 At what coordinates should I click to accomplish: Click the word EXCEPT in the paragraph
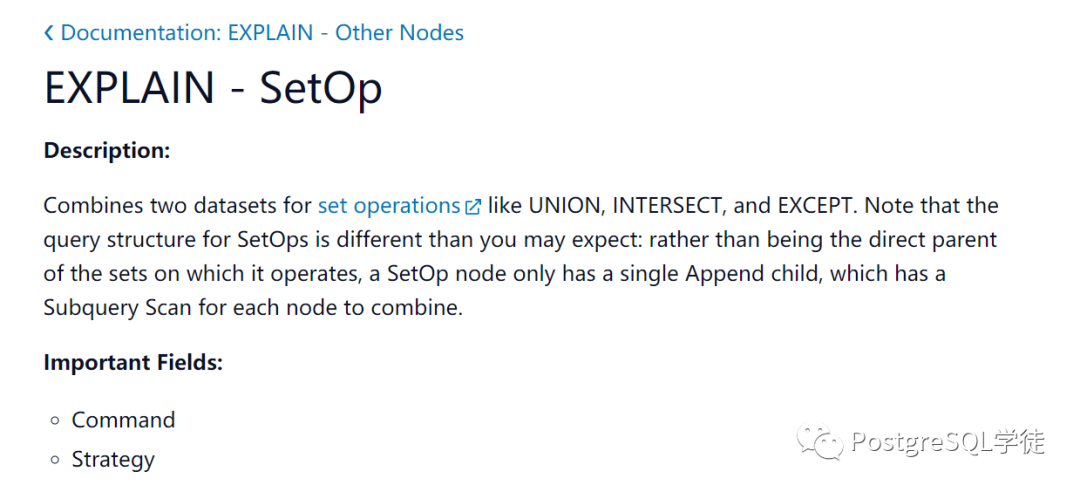tap(817, 206)
